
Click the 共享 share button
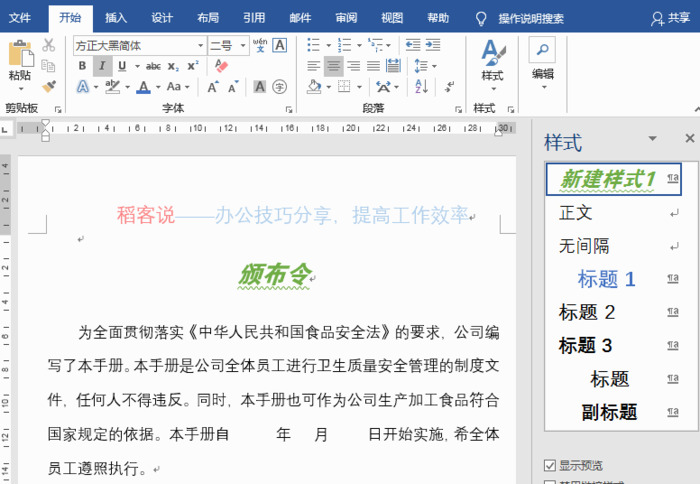coord(671,18)
